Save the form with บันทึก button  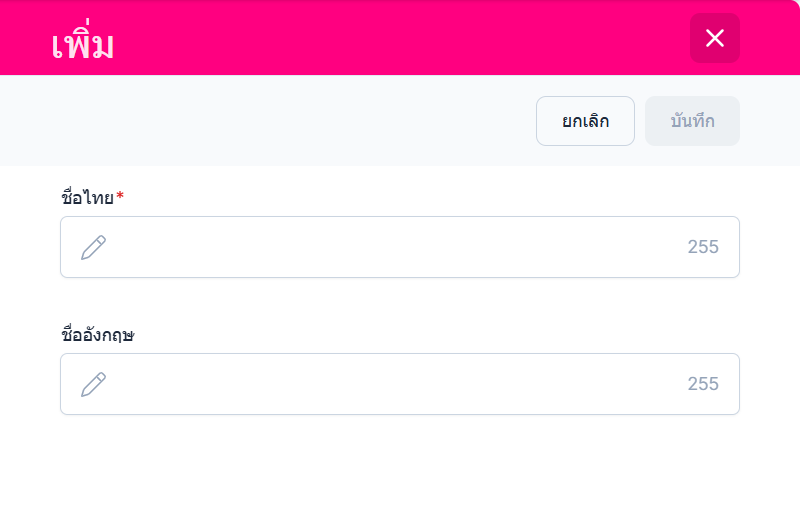click(692, 121)
